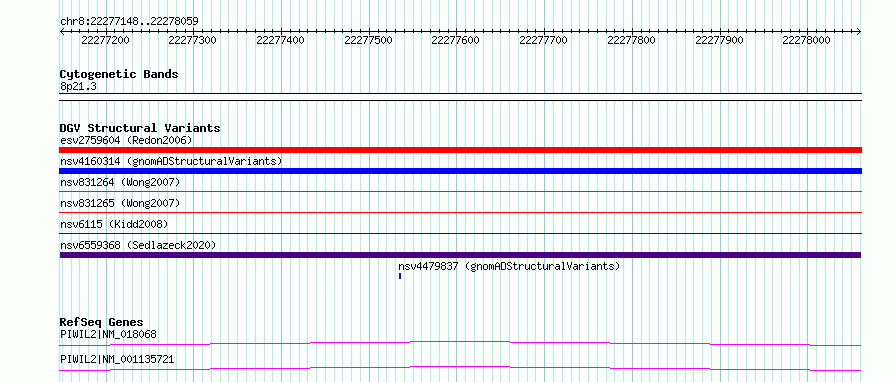The width and height of the screenshot is (890, 382).
Task: Select the RefSeq Genes track title
Action: (102, 323)
